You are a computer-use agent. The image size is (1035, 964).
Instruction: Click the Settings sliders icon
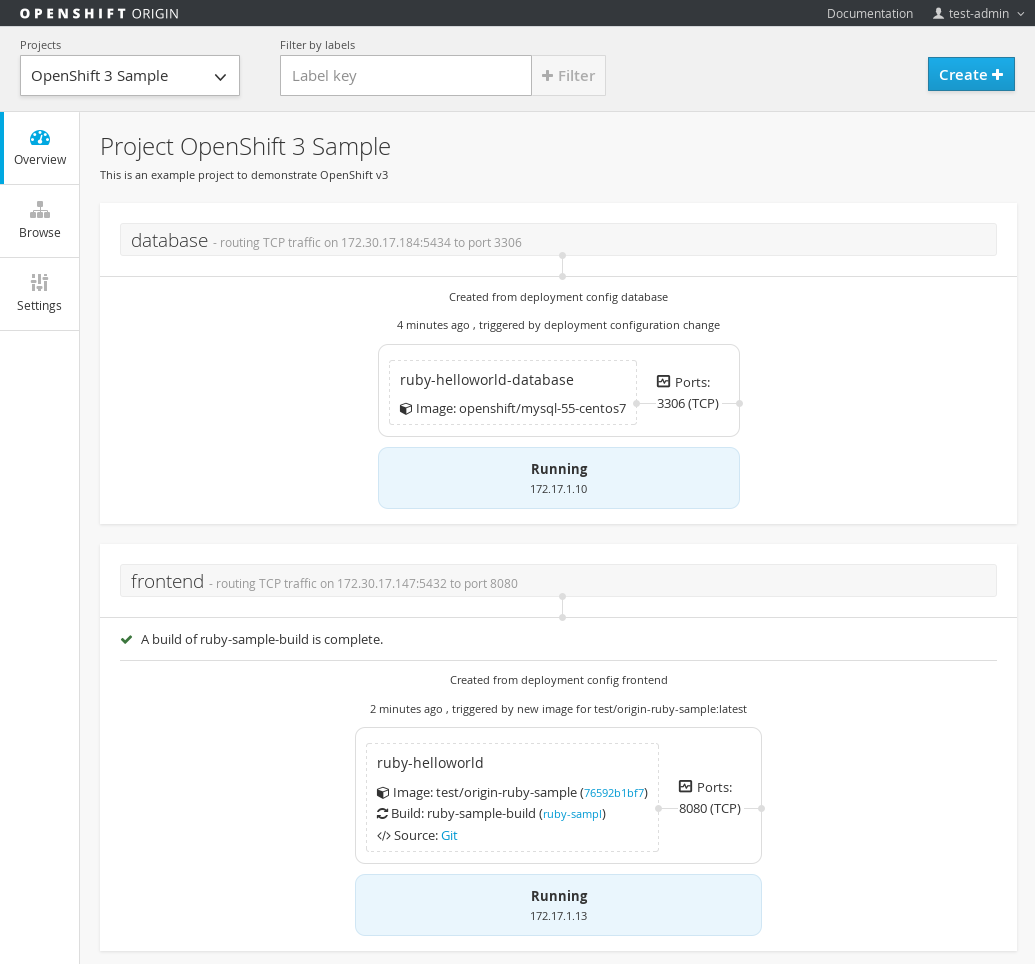pos(40,283)
